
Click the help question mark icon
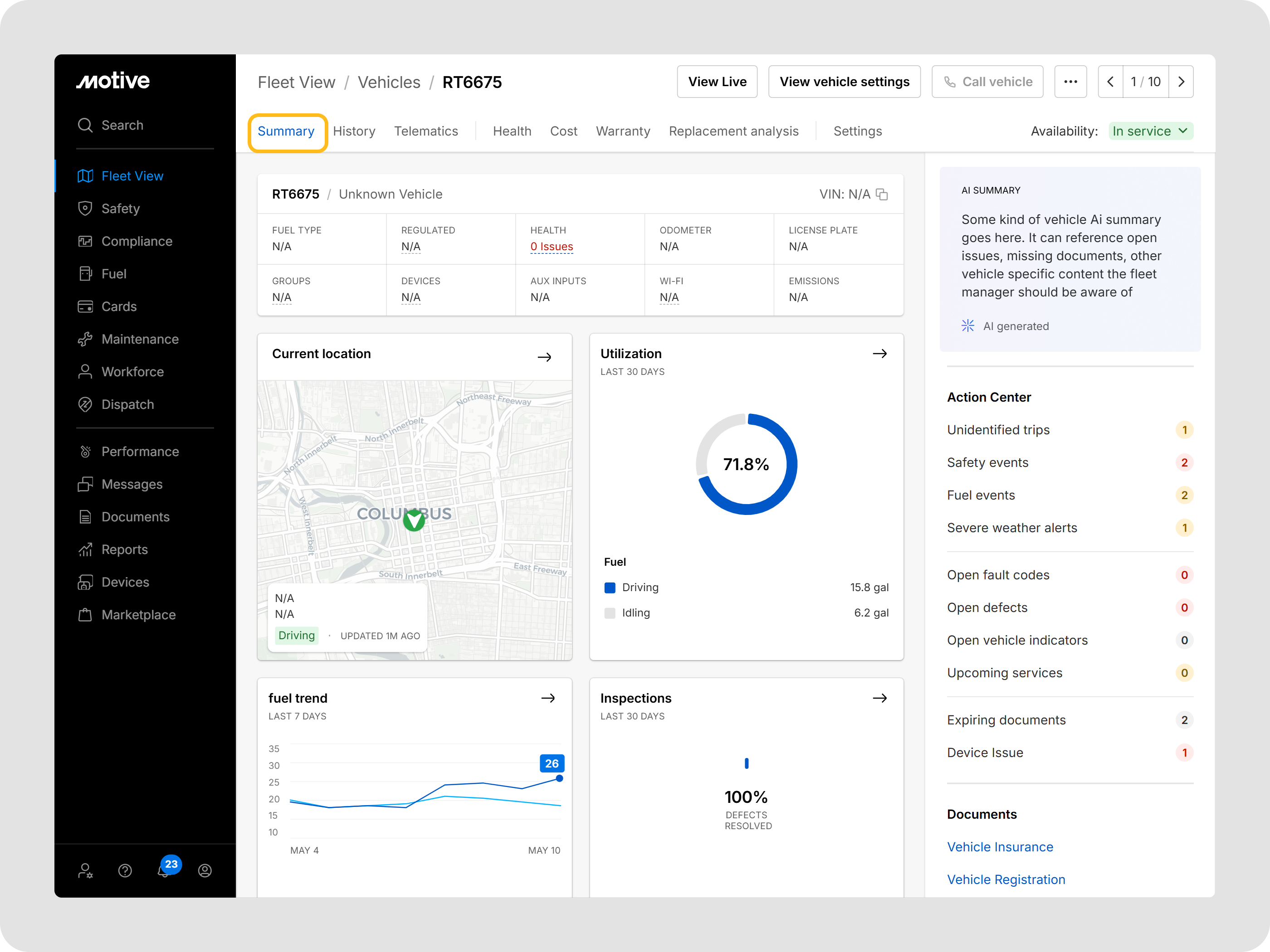coord(125,871)
